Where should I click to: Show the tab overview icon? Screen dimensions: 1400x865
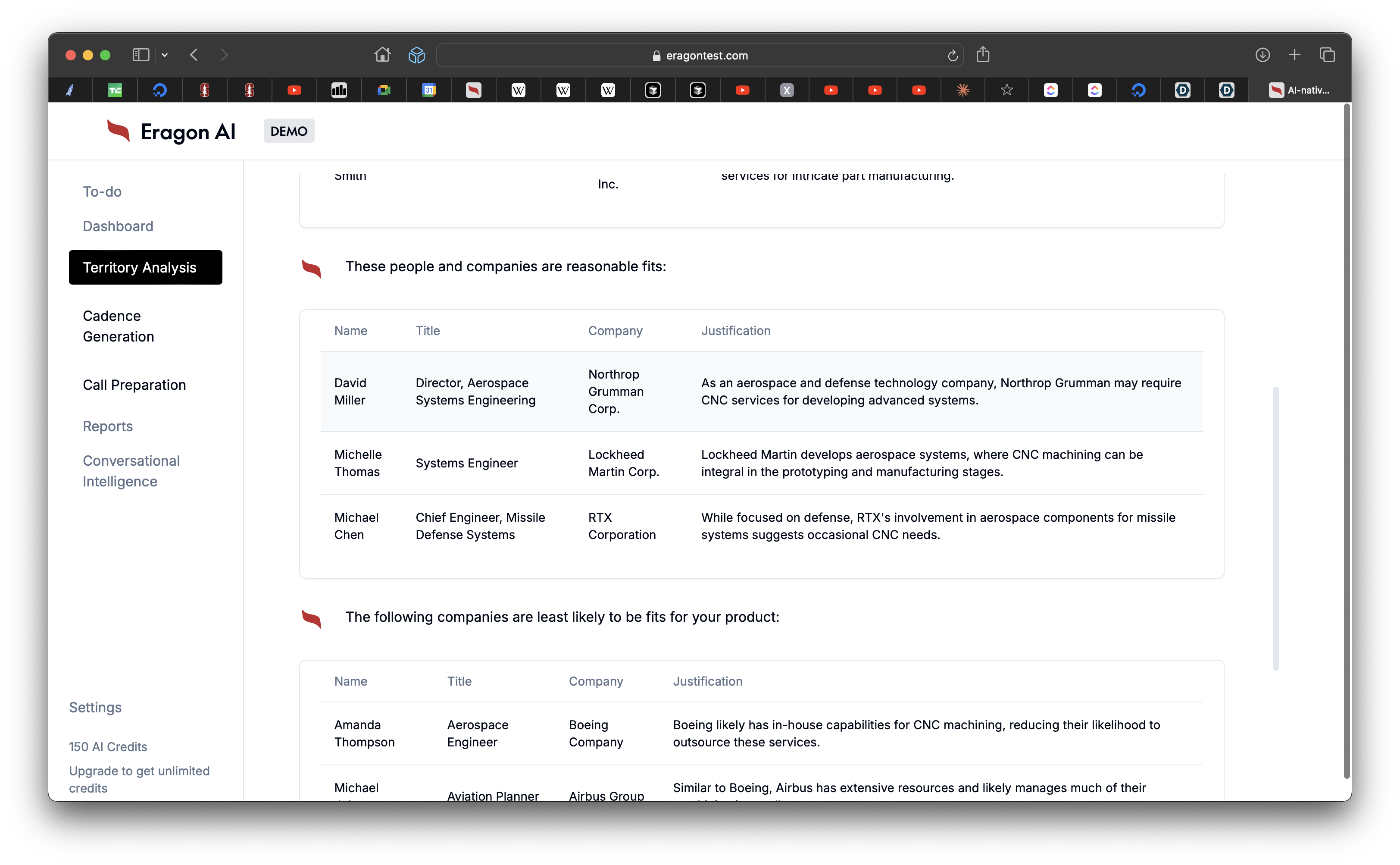(x=1327, y=55)
